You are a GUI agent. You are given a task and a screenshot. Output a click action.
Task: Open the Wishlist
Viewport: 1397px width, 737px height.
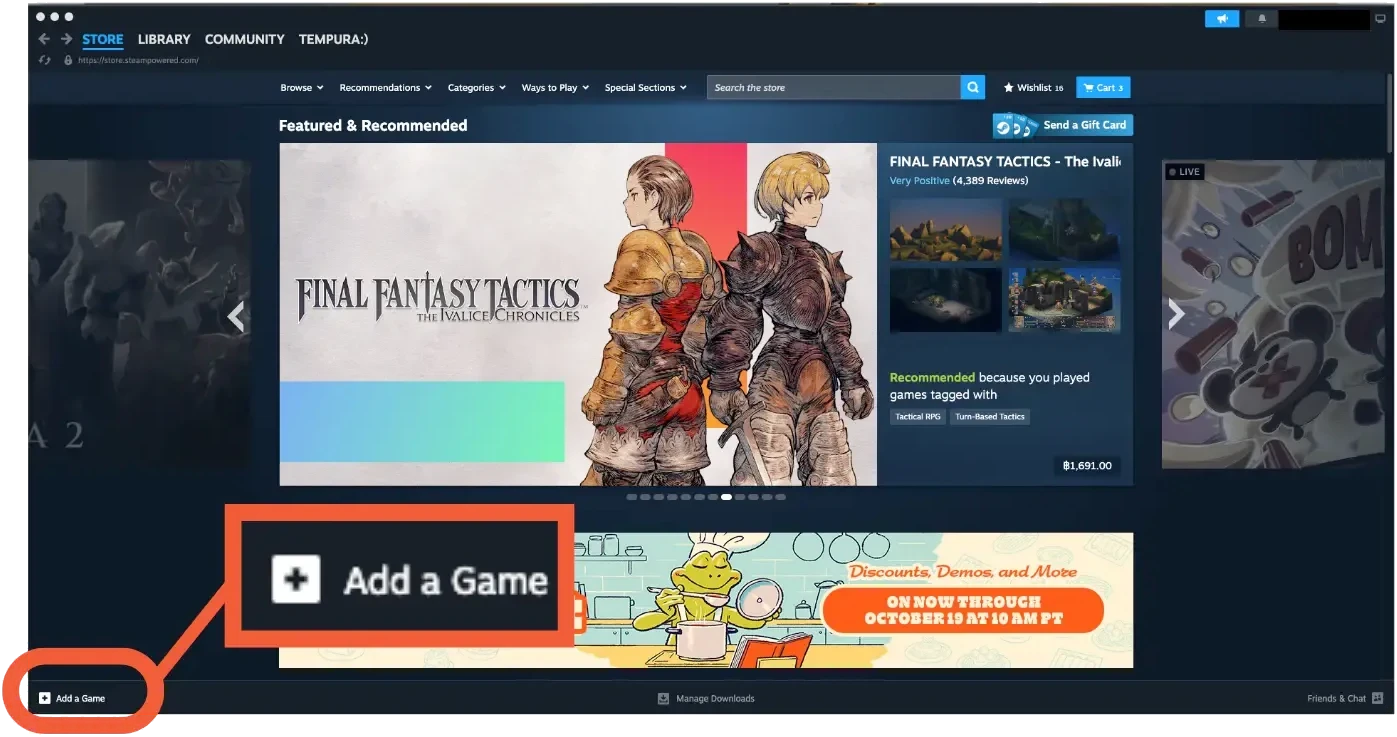[1034, 88]
